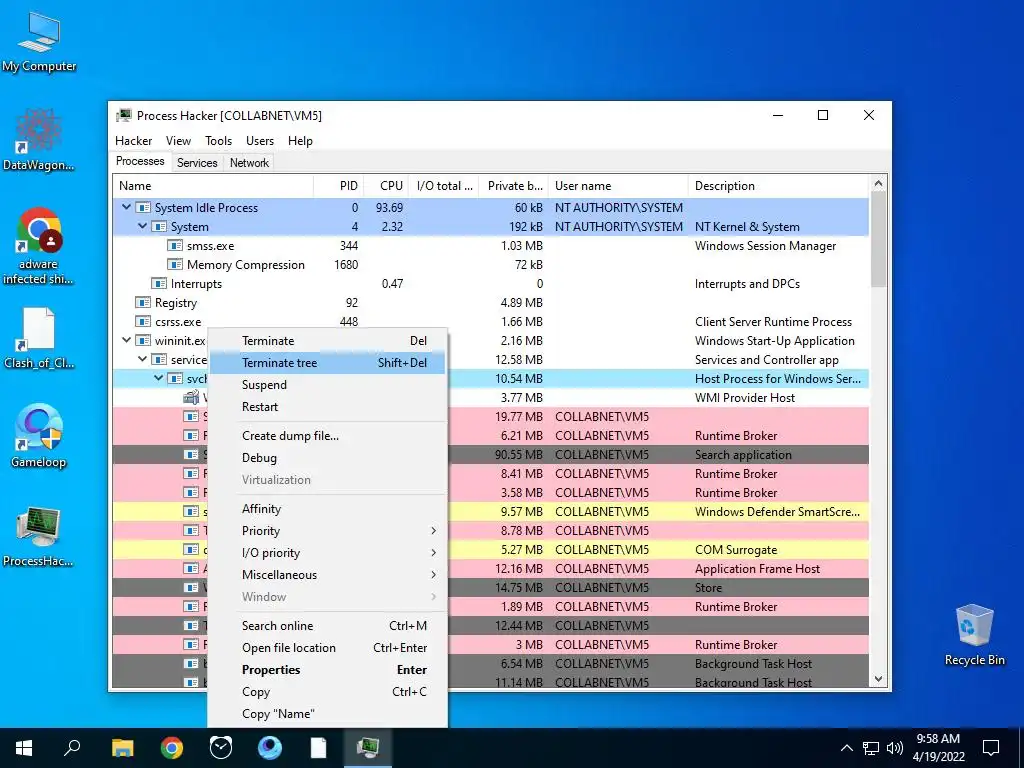The height and width of the screenshot is (768, 1024).
Task: Open the Tools menu
Action: [x=218, y=140]
